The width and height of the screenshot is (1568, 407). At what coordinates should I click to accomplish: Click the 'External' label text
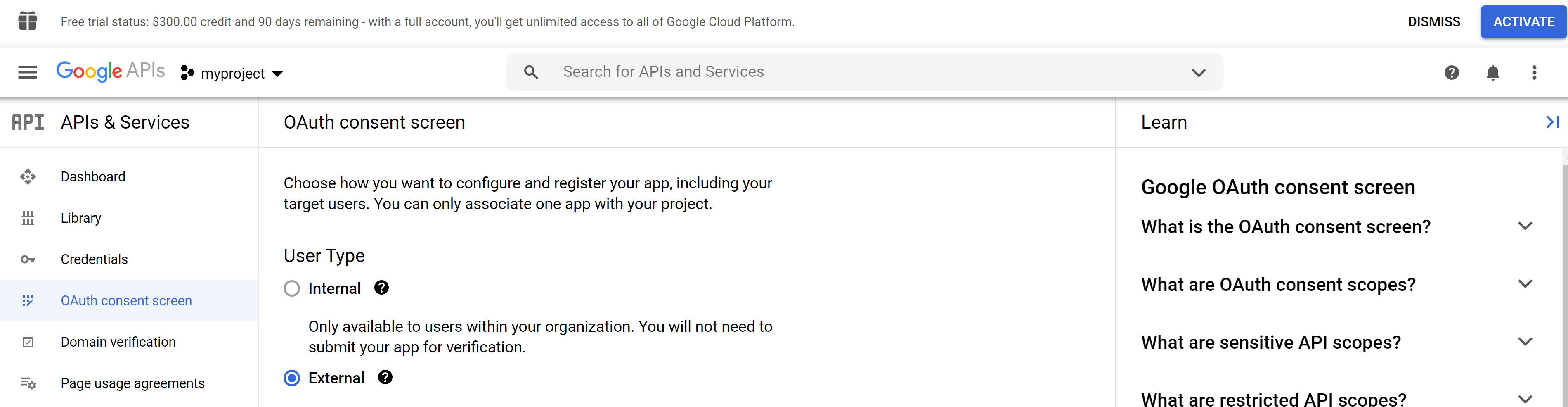[x=336, y=378]
